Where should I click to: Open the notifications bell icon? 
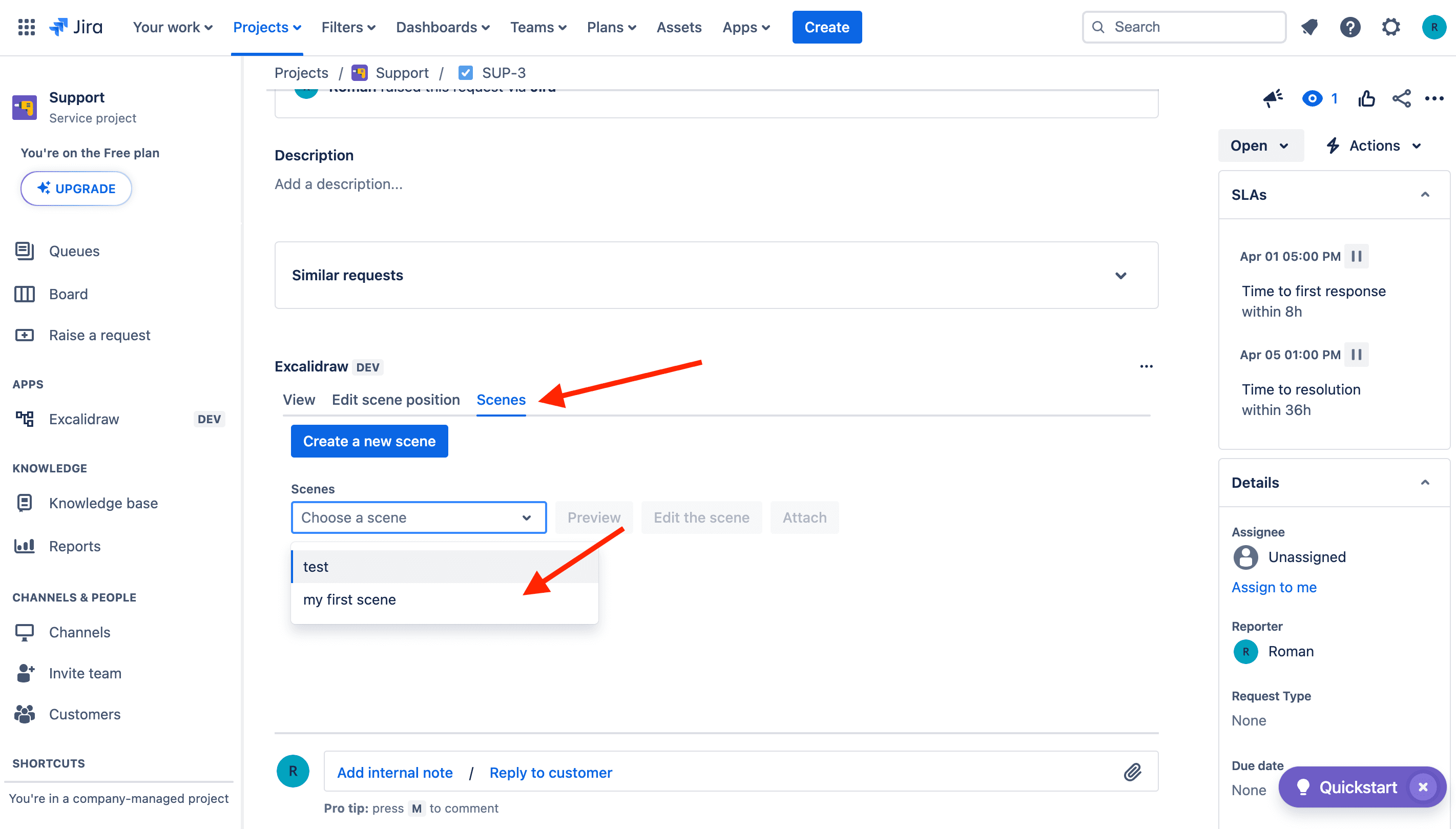coord(1309,27)
